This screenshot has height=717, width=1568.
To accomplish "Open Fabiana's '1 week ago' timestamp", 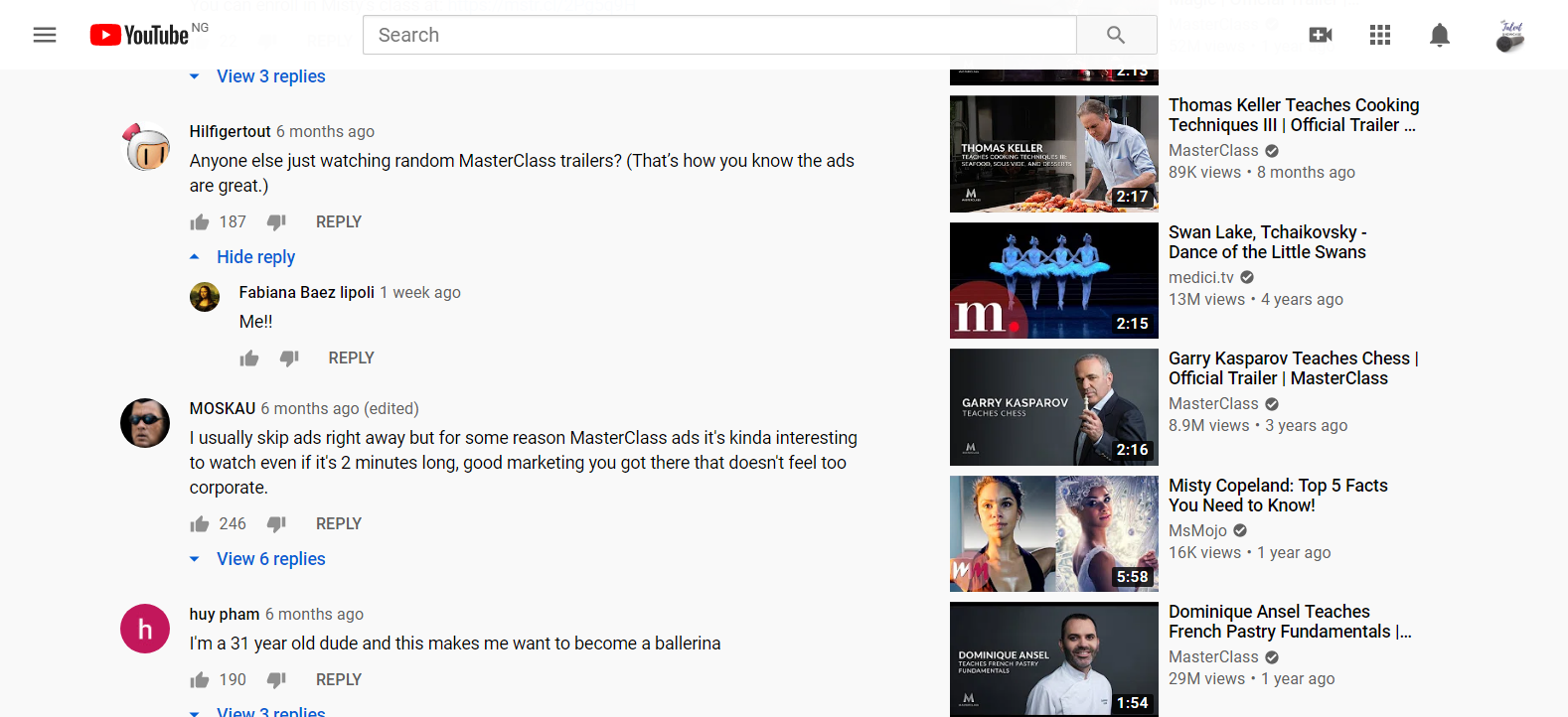I will click(420, 293).
